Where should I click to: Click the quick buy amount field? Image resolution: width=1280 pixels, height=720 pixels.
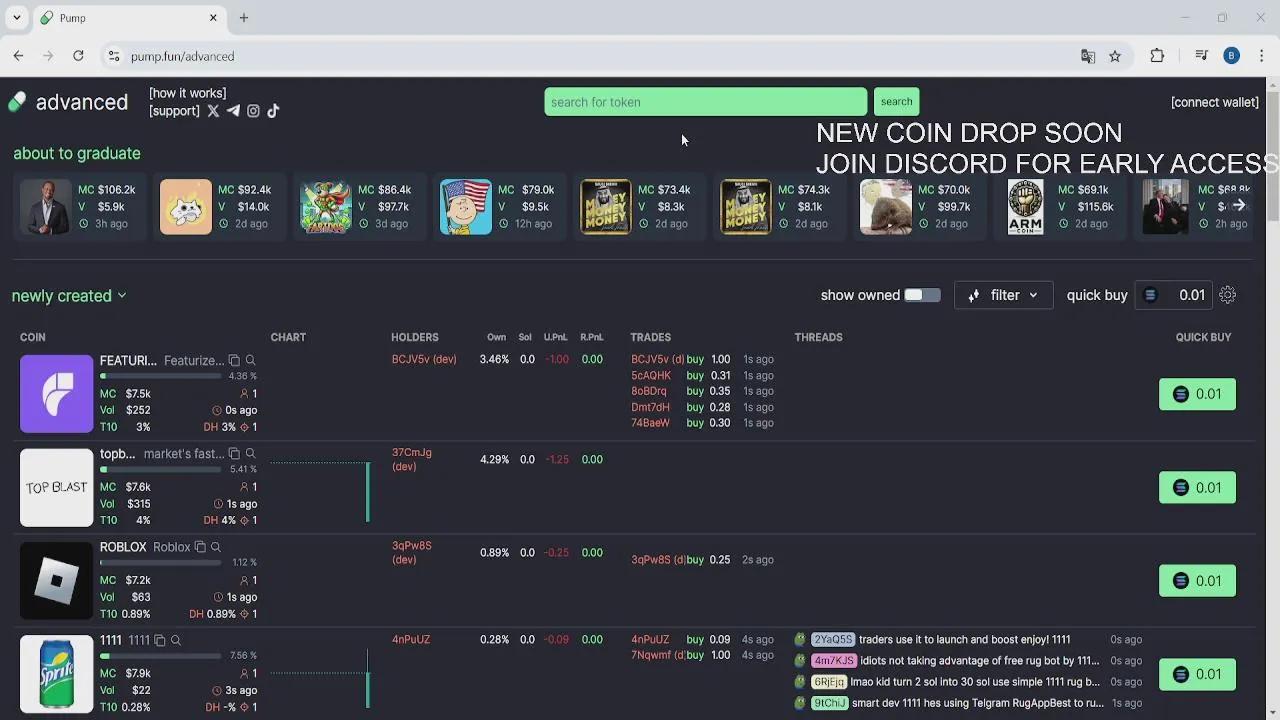coord(1173,295)
